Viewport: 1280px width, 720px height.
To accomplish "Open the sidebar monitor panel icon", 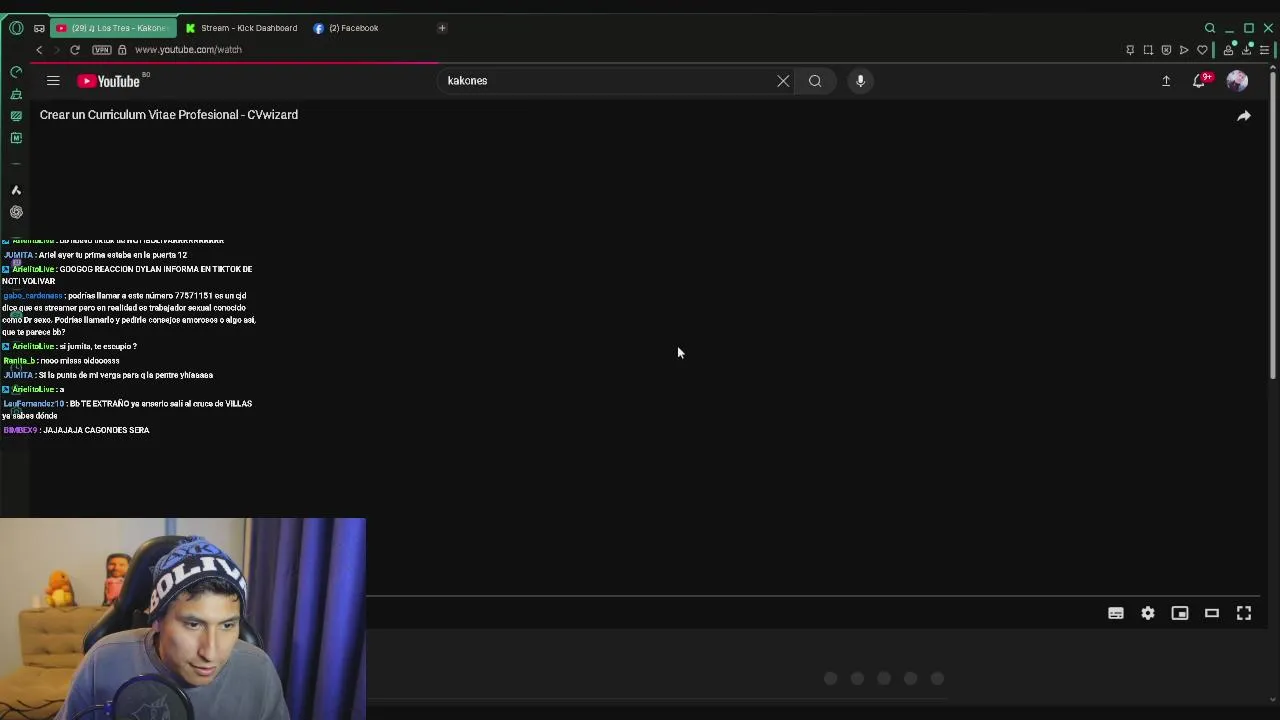I will (x=16, y=116).
